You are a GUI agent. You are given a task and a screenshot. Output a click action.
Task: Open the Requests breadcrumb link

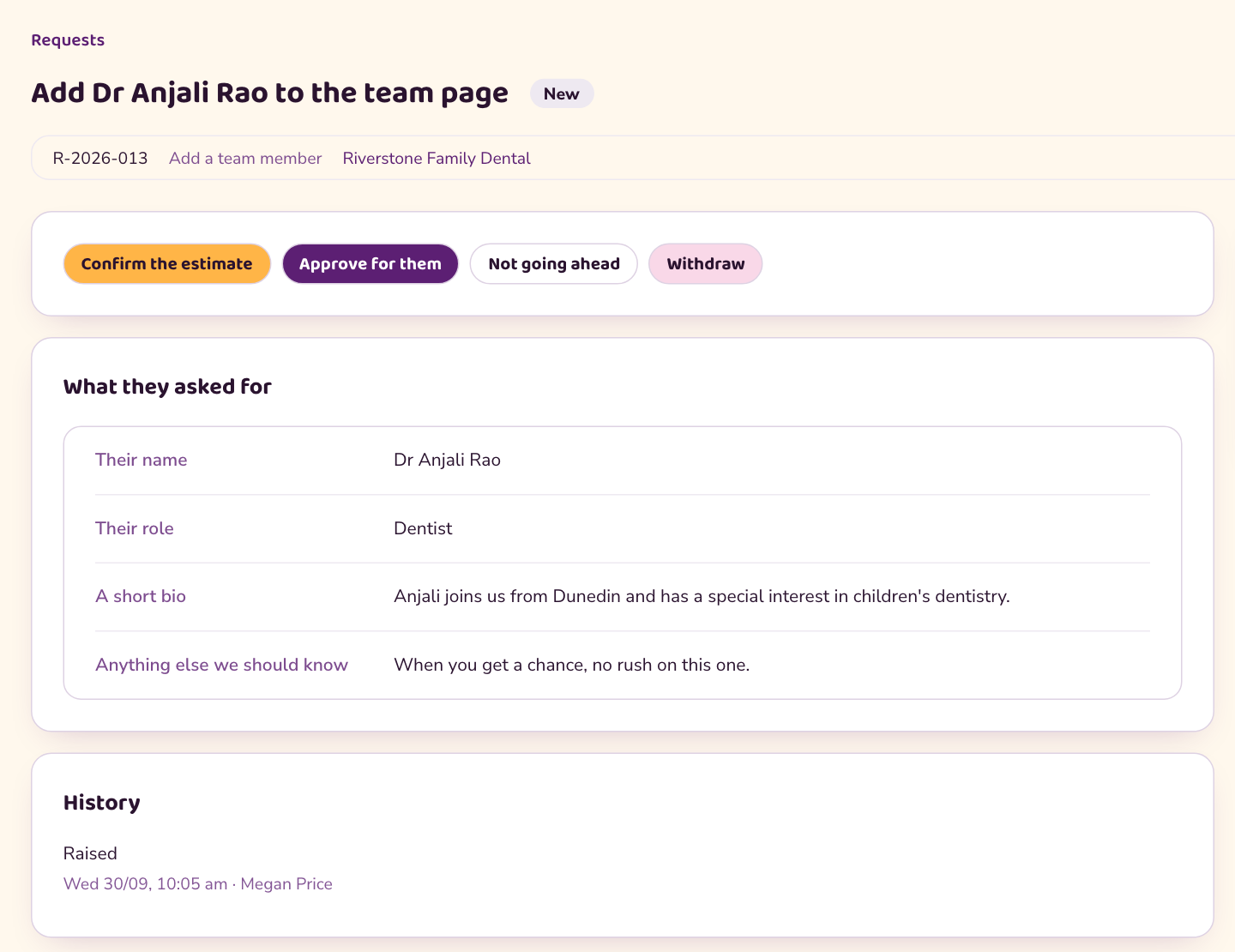coord(68,40)
